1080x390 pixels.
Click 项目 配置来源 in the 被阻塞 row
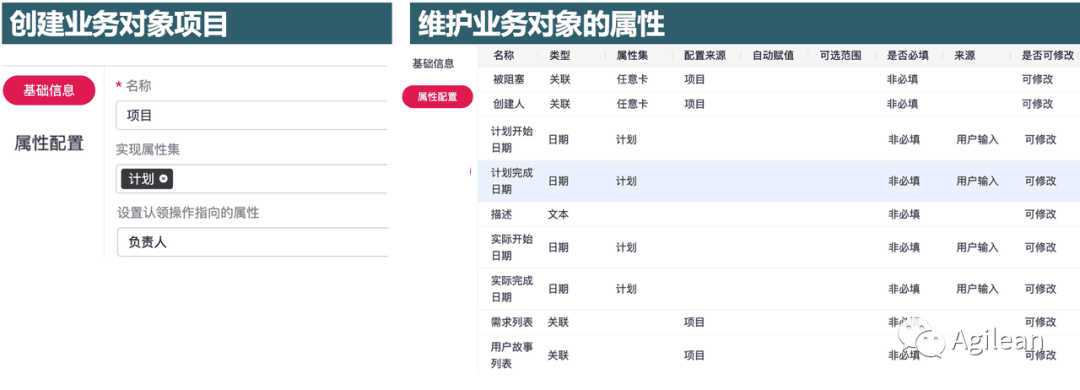(x=694, y=79)
